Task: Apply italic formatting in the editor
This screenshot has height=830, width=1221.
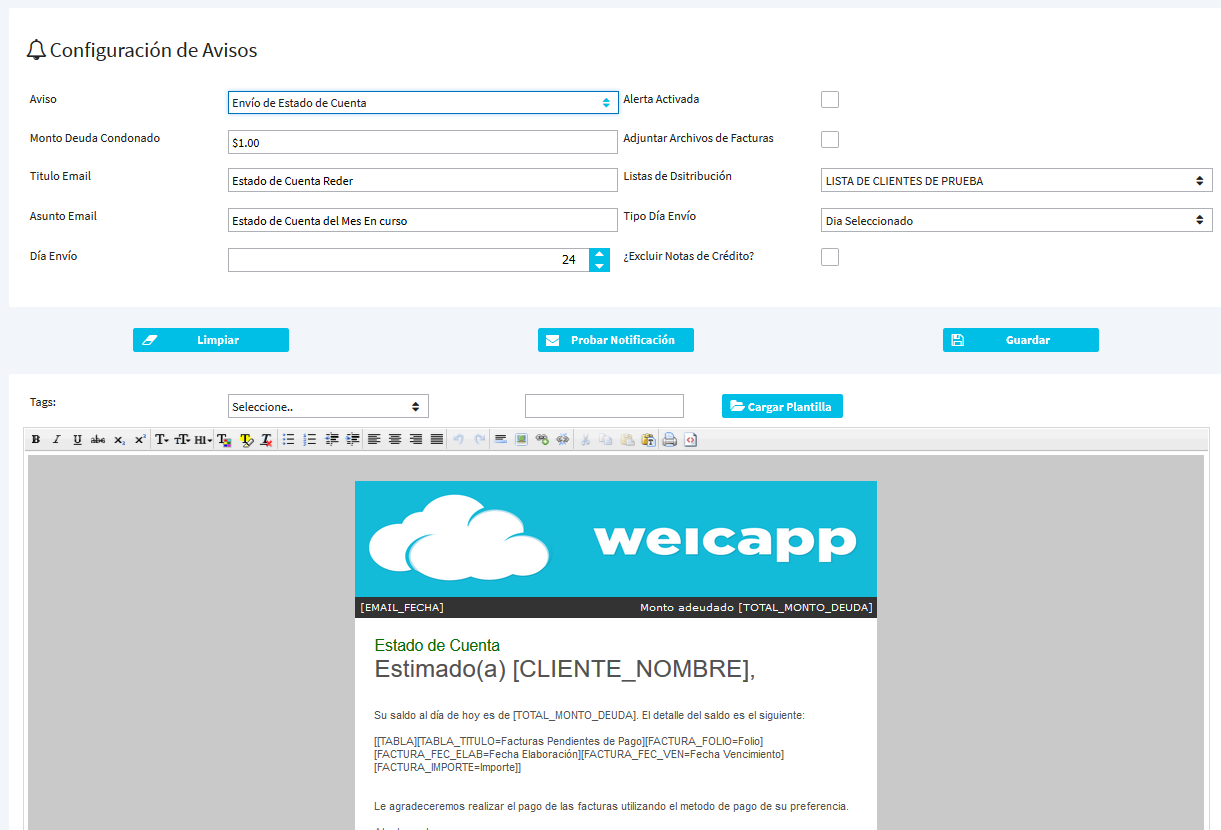Action: tap(56, 439)
